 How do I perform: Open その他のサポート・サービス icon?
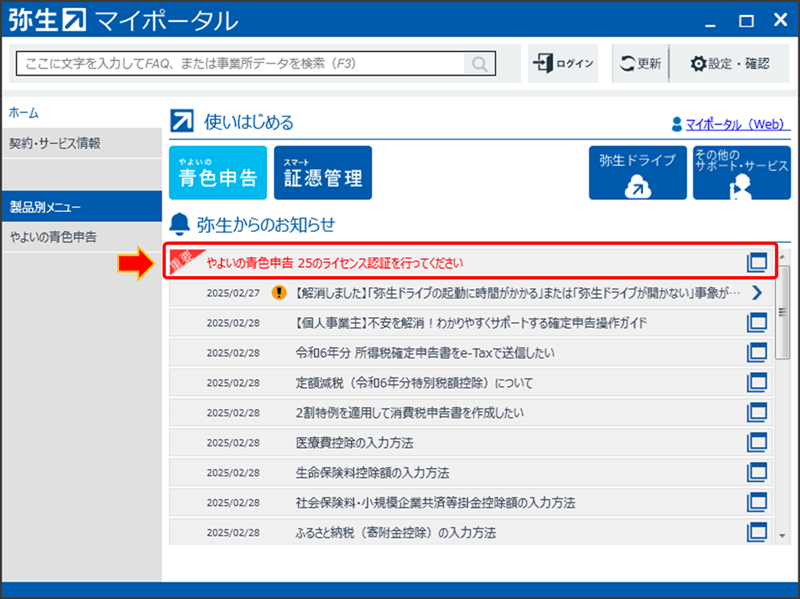(x=742, y=172)
